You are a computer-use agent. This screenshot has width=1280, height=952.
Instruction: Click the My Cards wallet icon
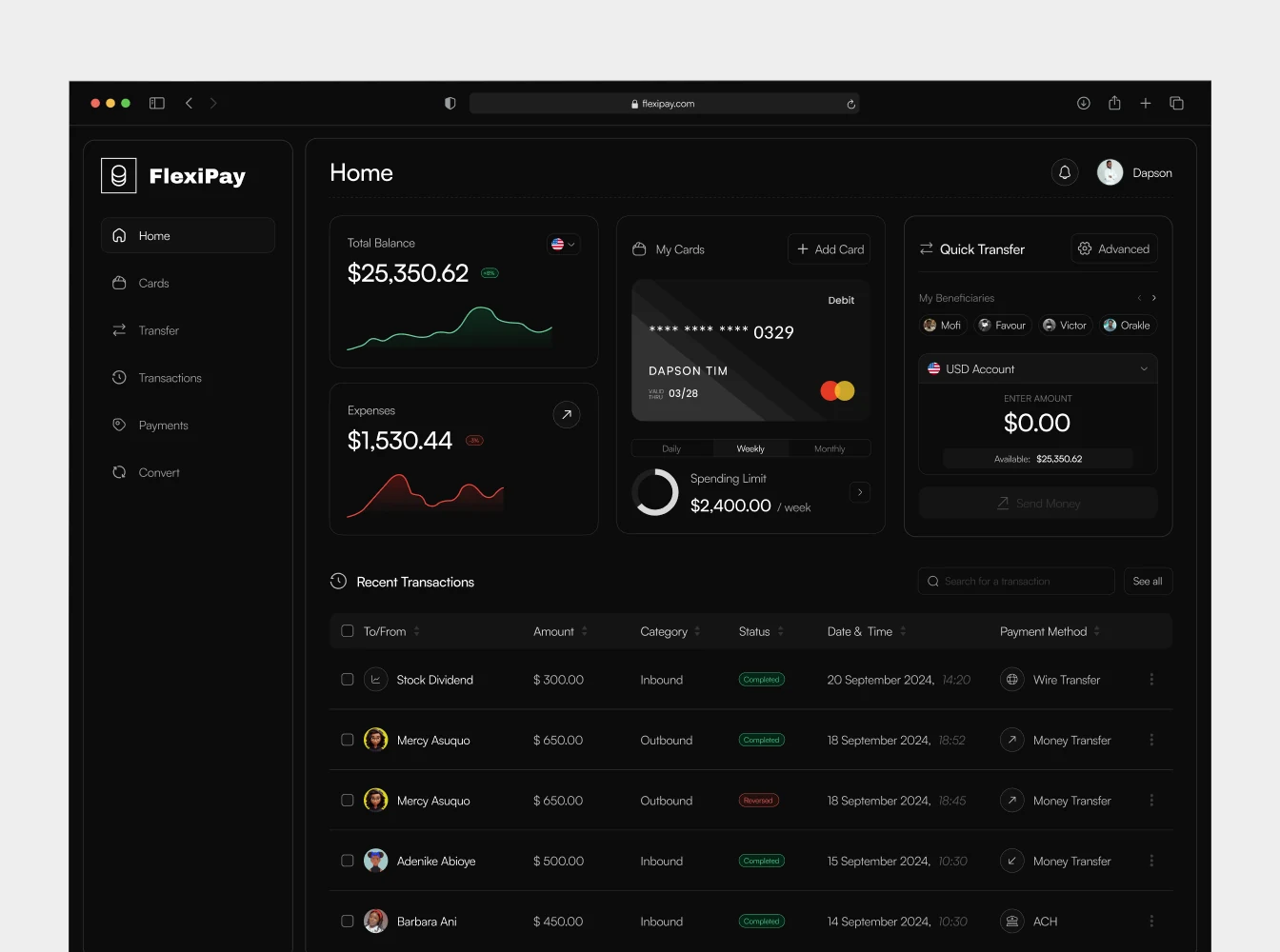[x=639, y=249]
